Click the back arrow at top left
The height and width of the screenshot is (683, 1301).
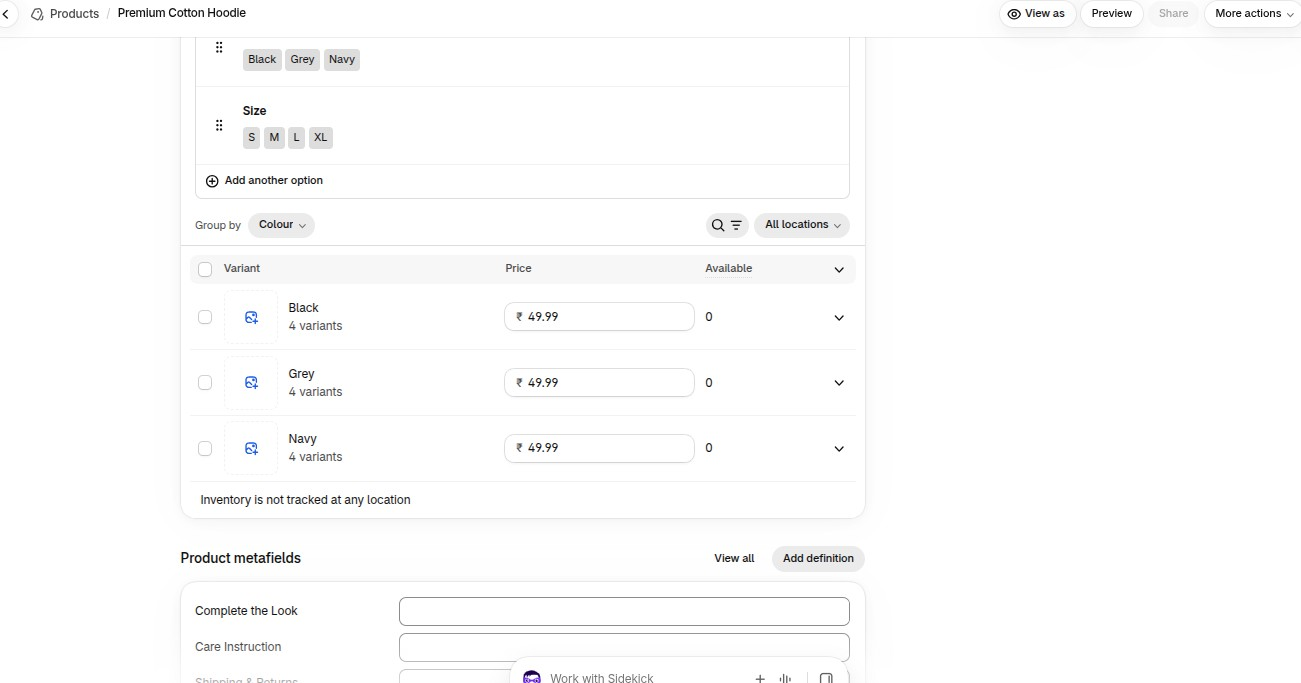coord(6,14)
